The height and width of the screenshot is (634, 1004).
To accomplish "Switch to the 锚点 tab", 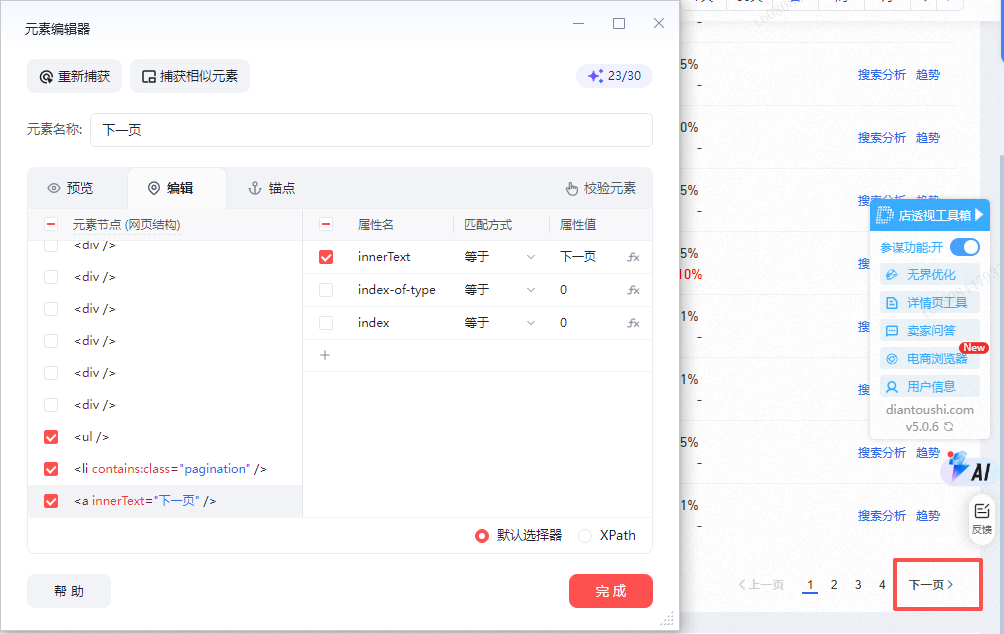I will click(x=271, y=188).
